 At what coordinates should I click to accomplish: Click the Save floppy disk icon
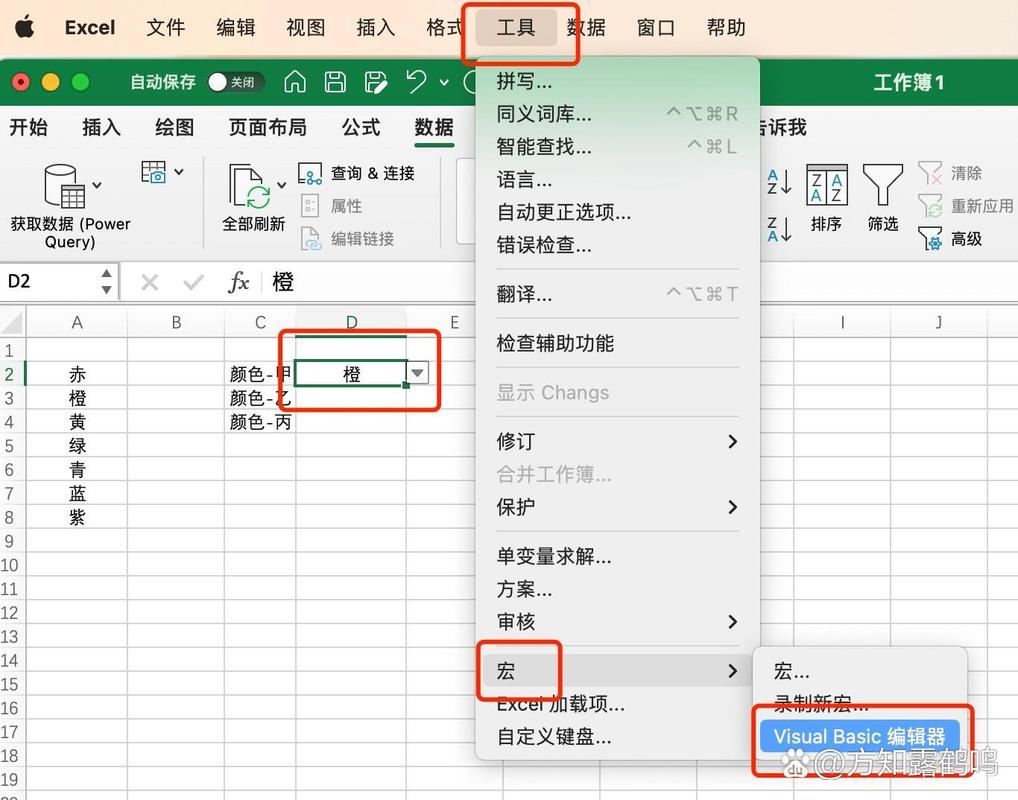coord(335,82)
